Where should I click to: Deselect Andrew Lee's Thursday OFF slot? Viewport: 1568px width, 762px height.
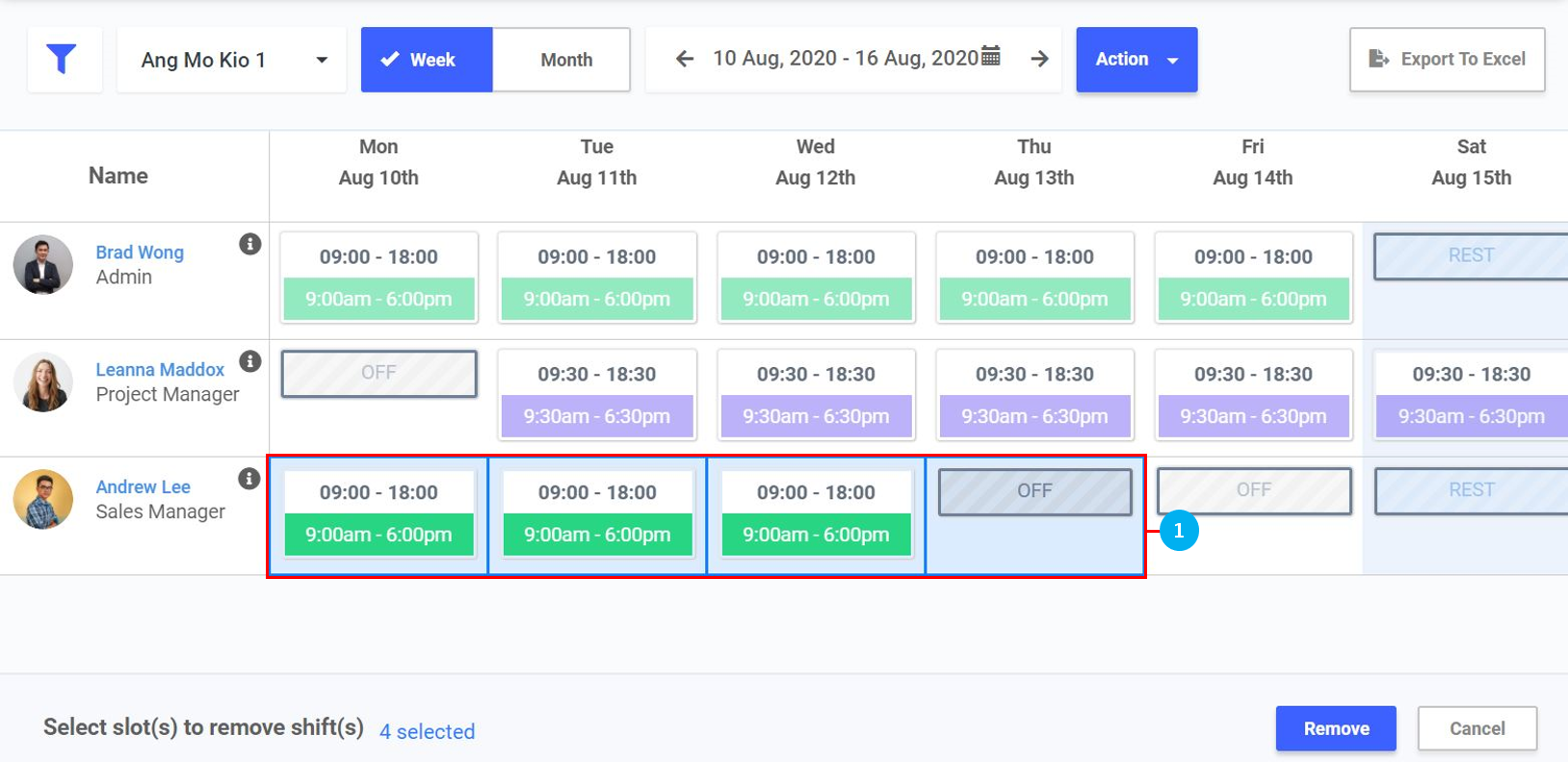pyautogui.click(x=1034, y=492)
